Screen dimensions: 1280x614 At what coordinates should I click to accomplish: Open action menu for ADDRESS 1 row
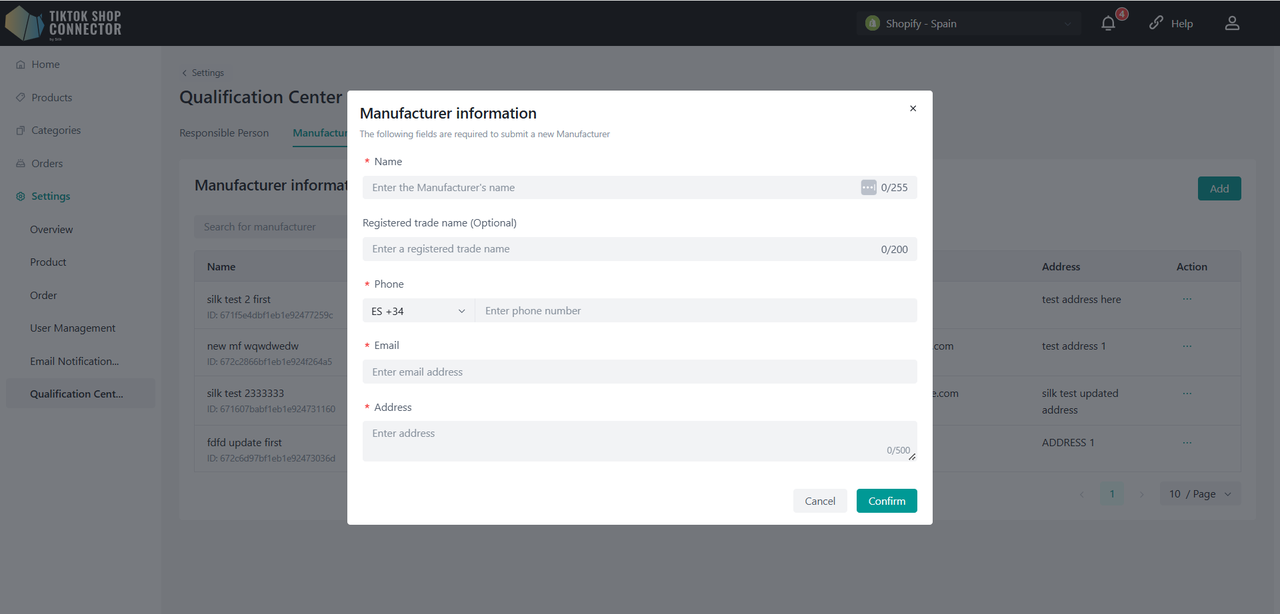point(1187,442)
